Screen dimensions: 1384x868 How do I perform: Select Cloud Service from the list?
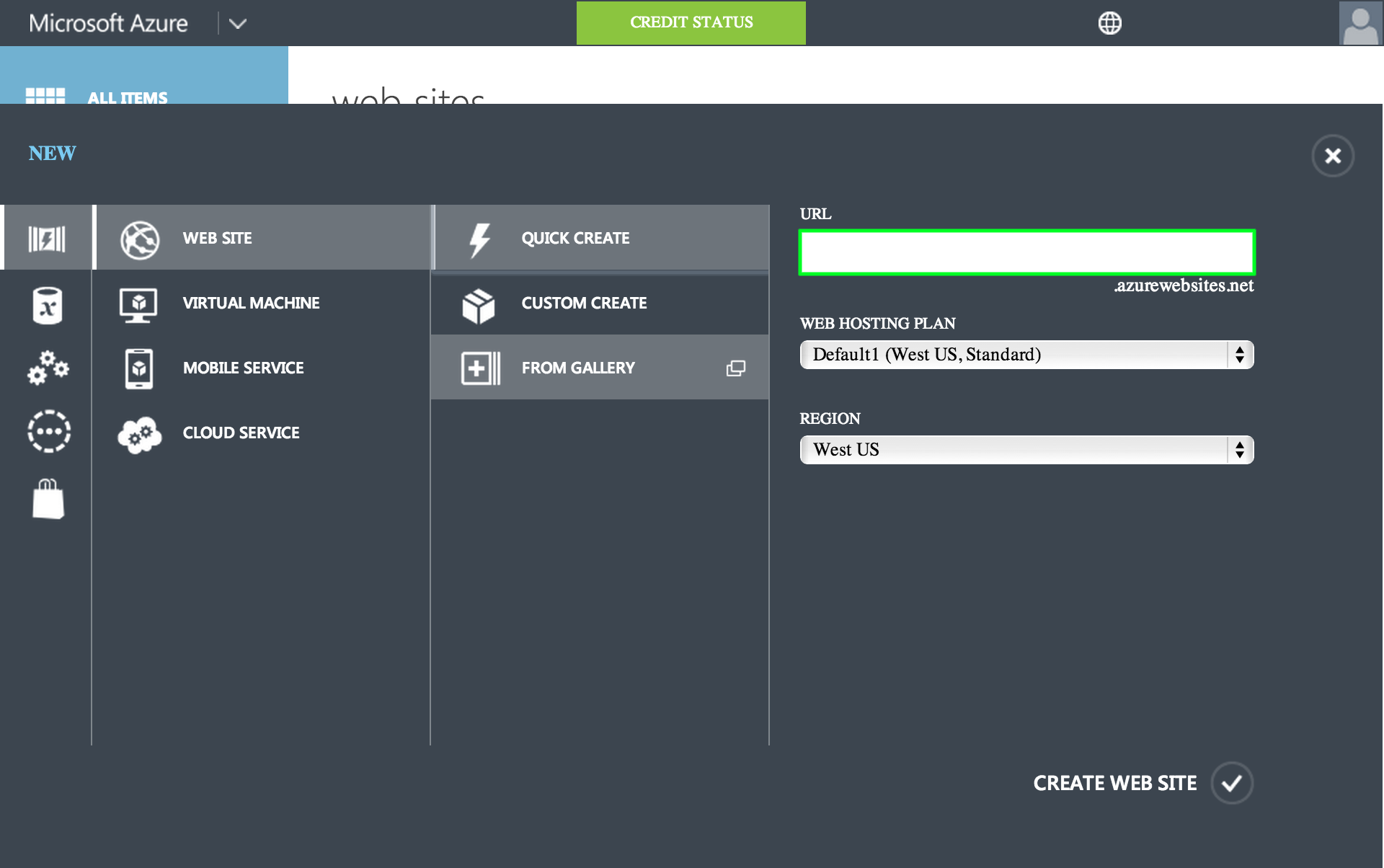(x=241, y=433)
